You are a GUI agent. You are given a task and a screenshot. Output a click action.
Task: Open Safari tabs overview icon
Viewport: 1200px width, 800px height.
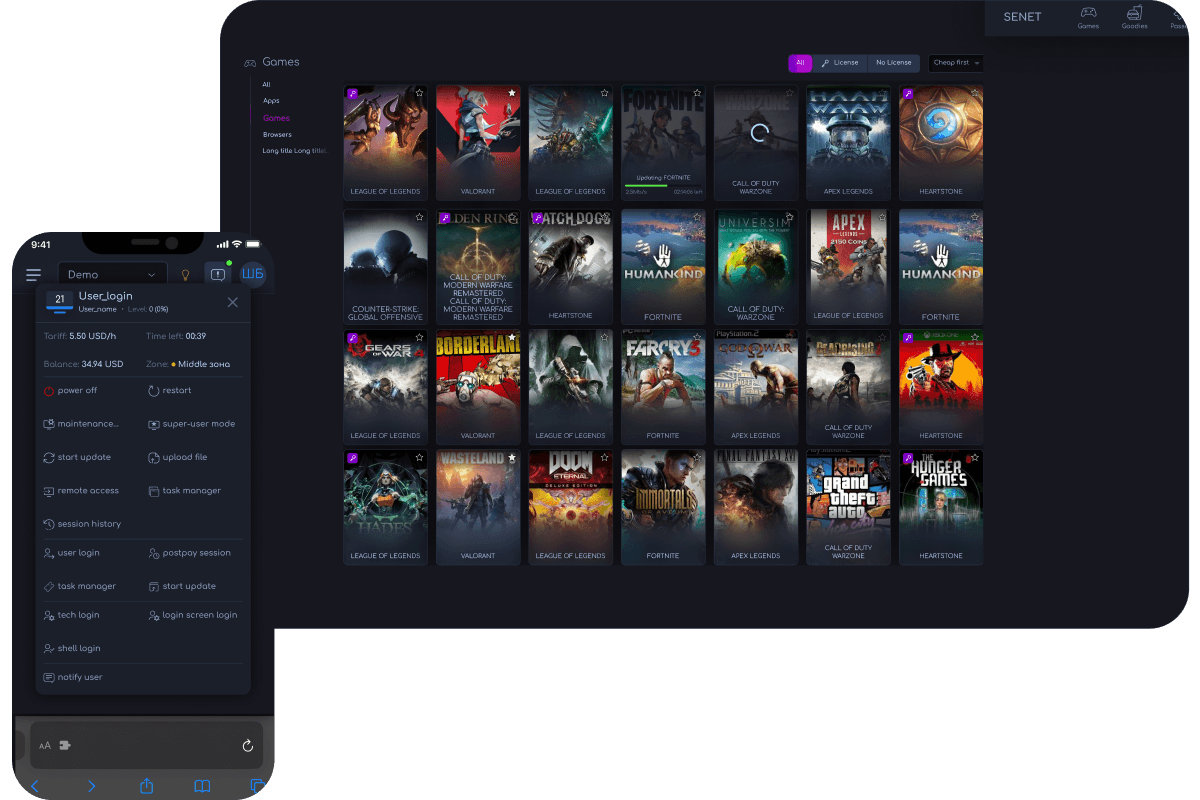pyautogui.click(x=258, y=786)
